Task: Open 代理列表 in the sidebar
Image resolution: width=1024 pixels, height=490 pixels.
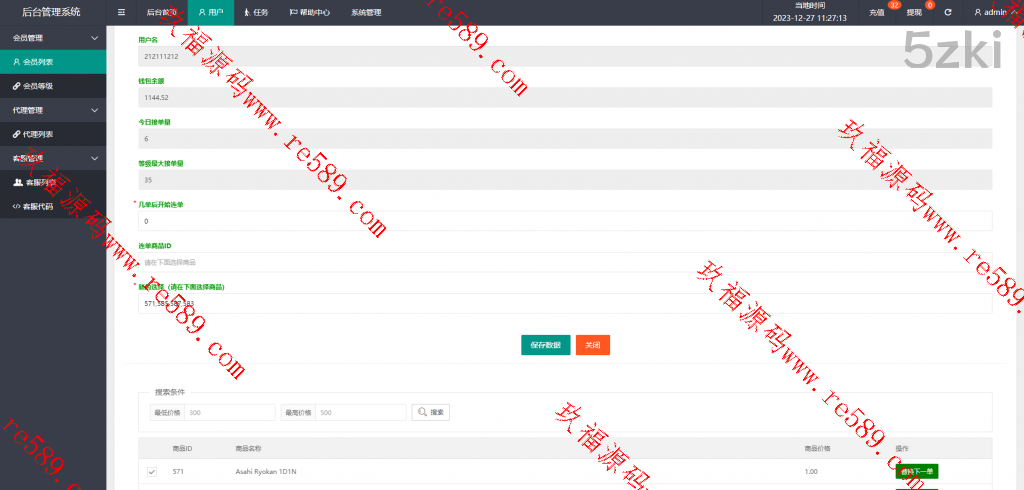Action: 40,134
